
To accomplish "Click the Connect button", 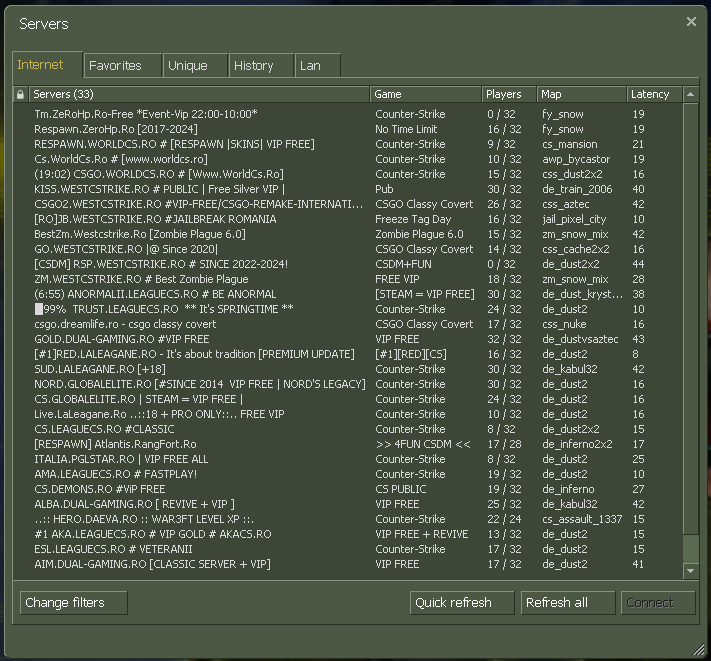I will 658,603.
